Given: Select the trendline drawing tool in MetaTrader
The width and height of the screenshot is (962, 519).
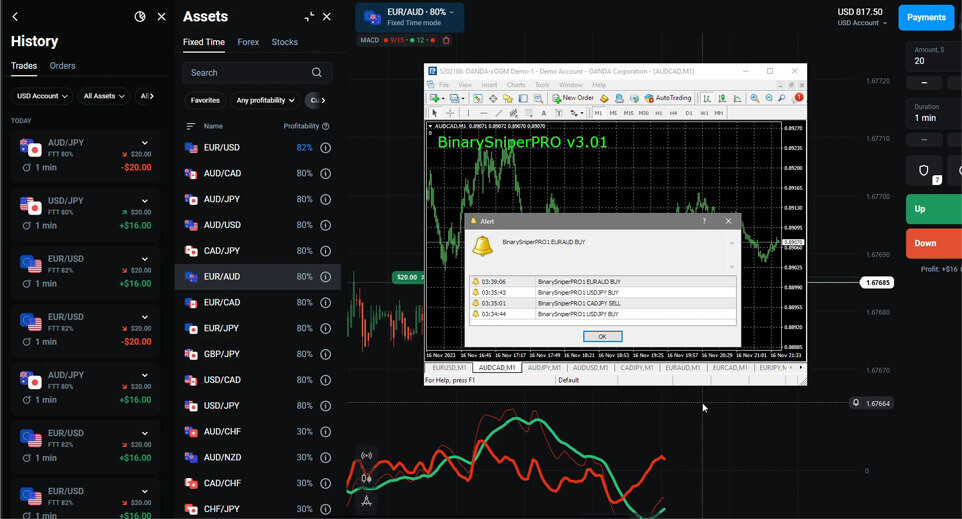Looking at the screenshot, I should 498,113.
